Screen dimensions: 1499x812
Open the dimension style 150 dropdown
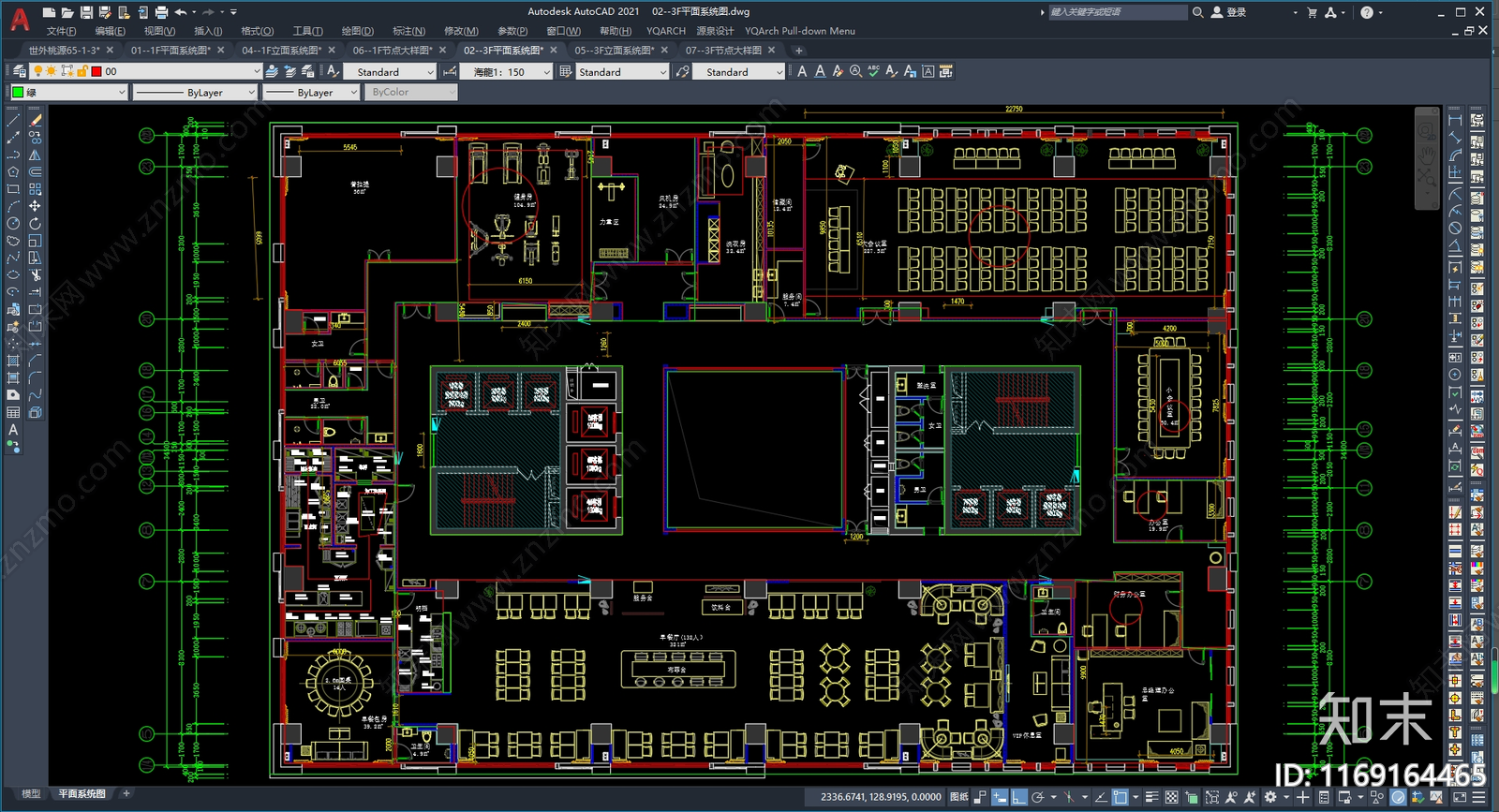coord(547,71)
